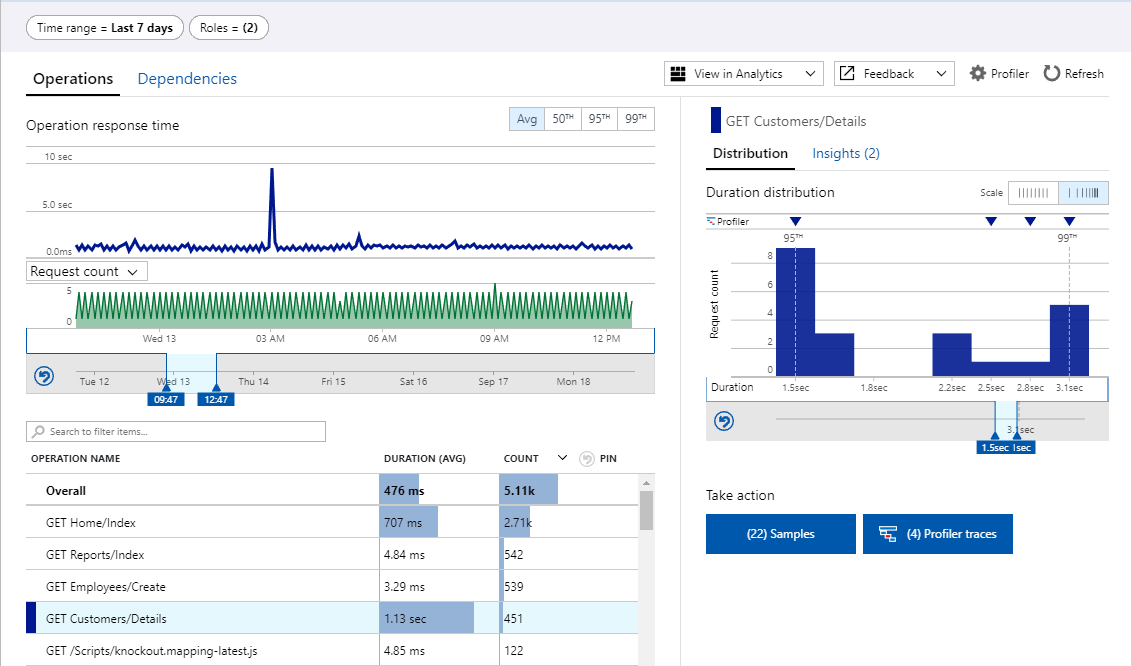Open the Profiler gear icon

(977, 74)
